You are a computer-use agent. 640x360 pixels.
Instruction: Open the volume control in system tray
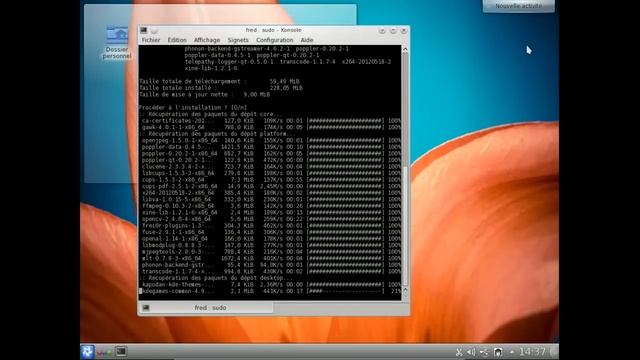click(x=471, y=352)
